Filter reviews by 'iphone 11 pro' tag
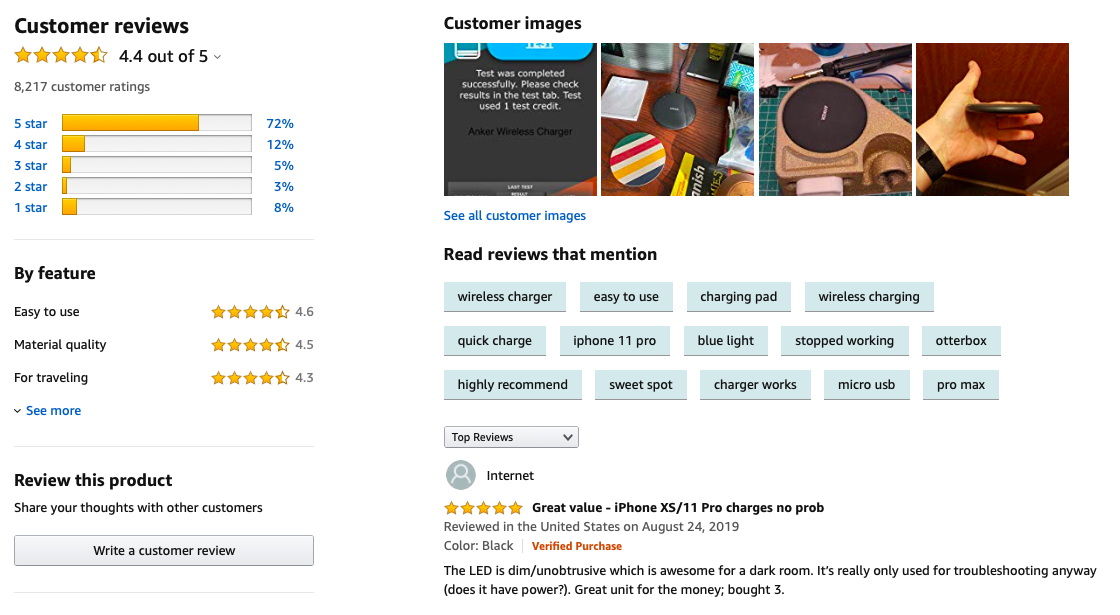This screenshot has width=1120, height=615. tap(614, 341)
